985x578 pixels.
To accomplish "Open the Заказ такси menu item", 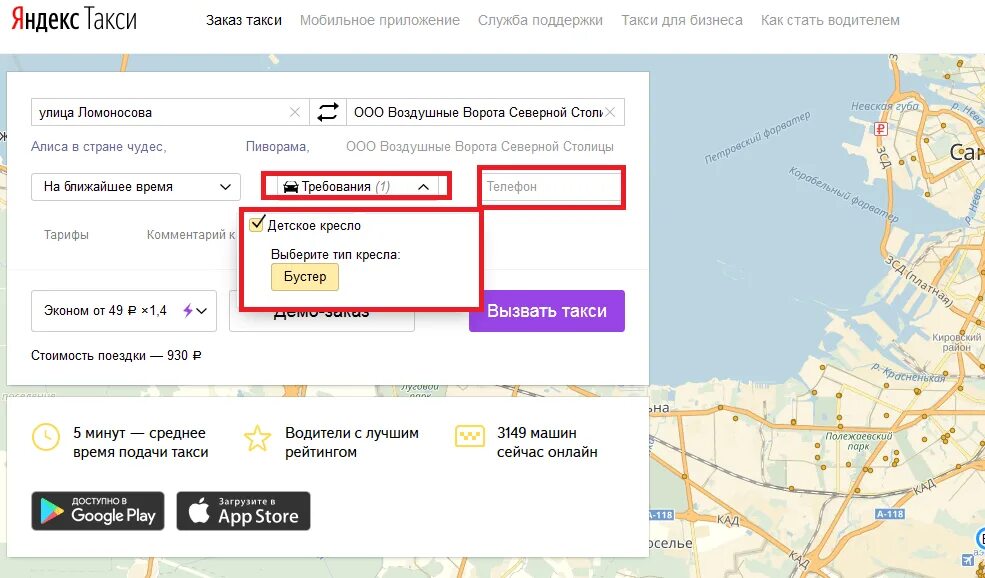I will [x=244, y=20].
